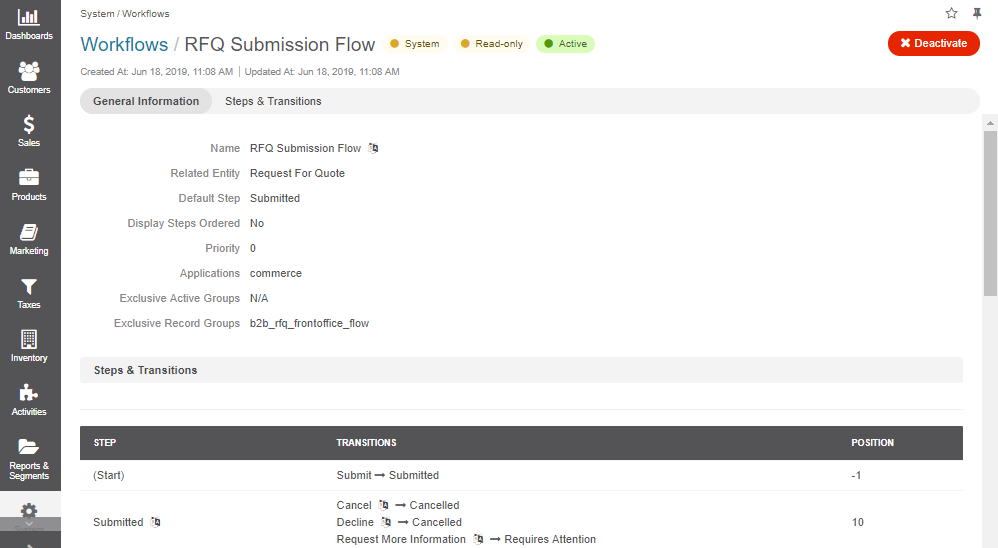The height and width of the screenshot is (548, 998).
Task: Click translation icon beside Submitted step
Action: [155, 523]
